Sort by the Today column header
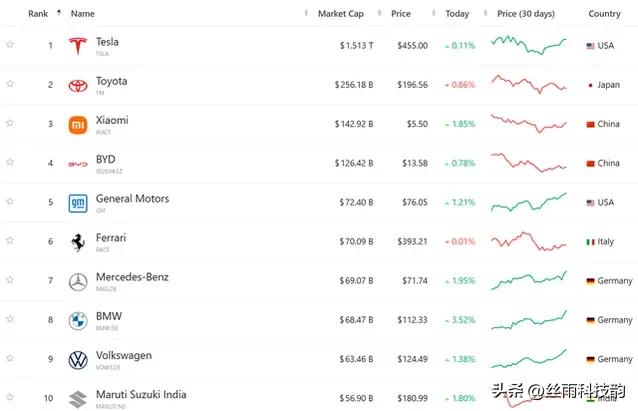 click(x=457, y=14)
